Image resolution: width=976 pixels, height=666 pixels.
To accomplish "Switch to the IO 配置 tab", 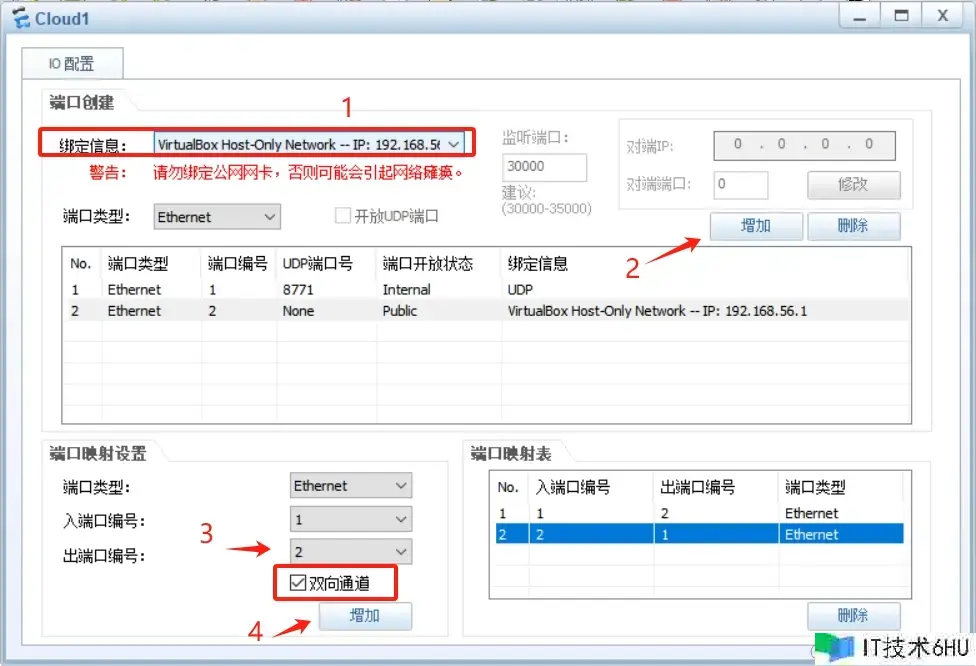I will pos(72,64).
